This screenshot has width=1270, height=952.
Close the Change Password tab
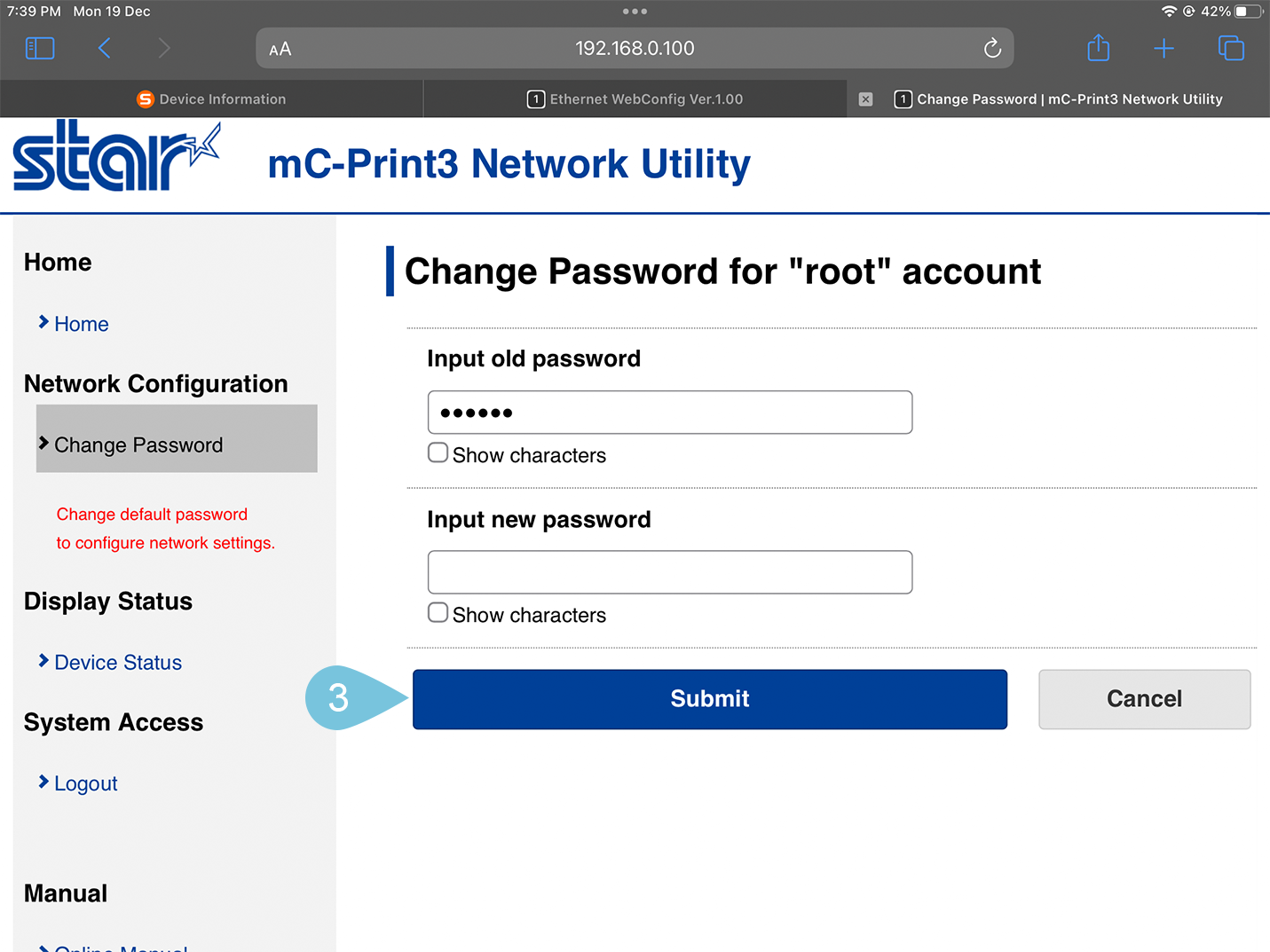tap(866, 99)
